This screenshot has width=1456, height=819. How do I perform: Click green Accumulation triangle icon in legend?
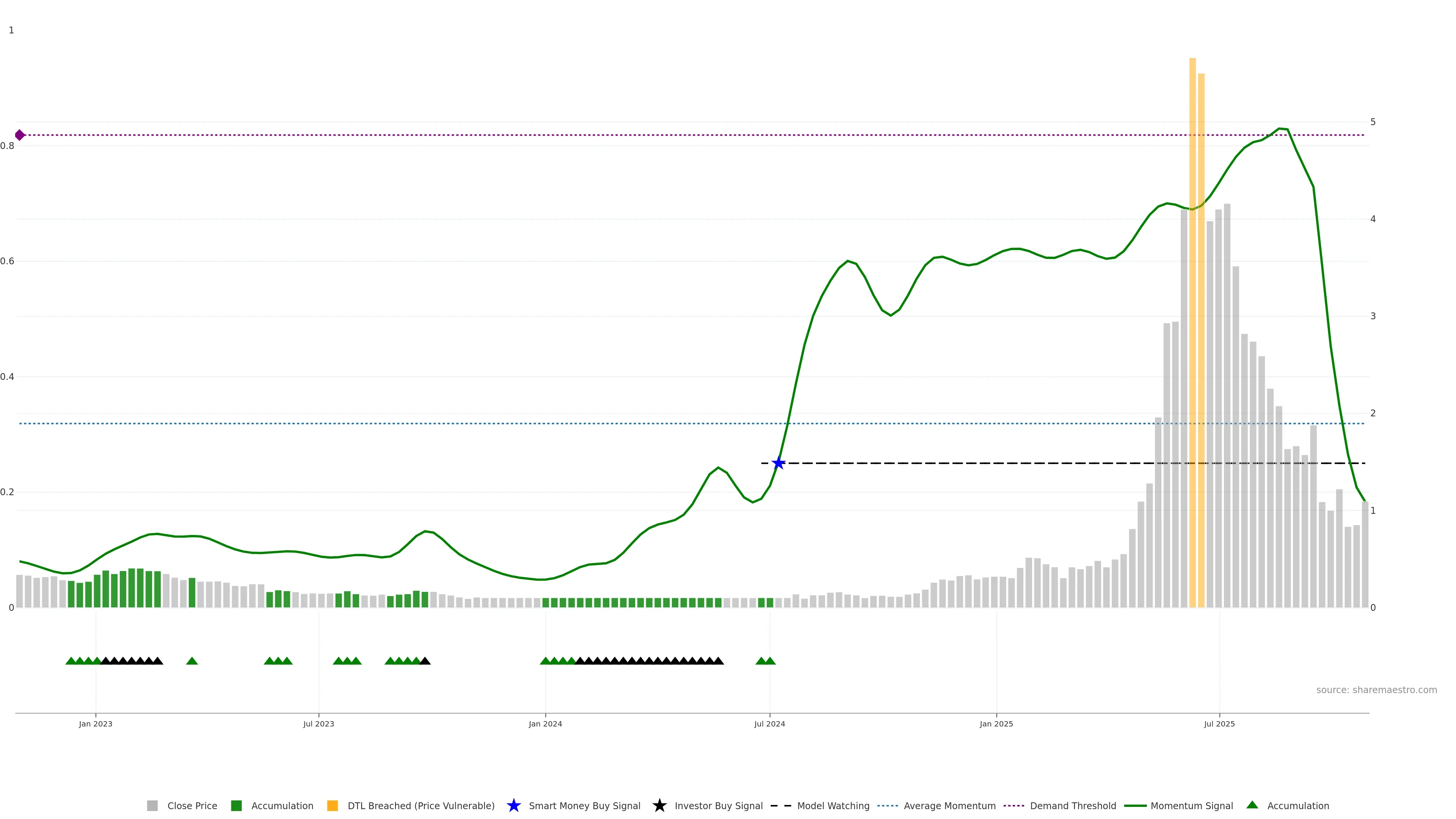pos(1252,805)
